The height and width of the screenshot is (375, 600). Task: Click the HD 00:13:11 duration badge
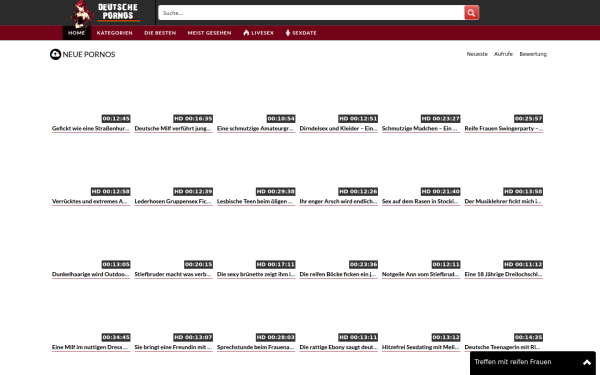pos(358,337)
